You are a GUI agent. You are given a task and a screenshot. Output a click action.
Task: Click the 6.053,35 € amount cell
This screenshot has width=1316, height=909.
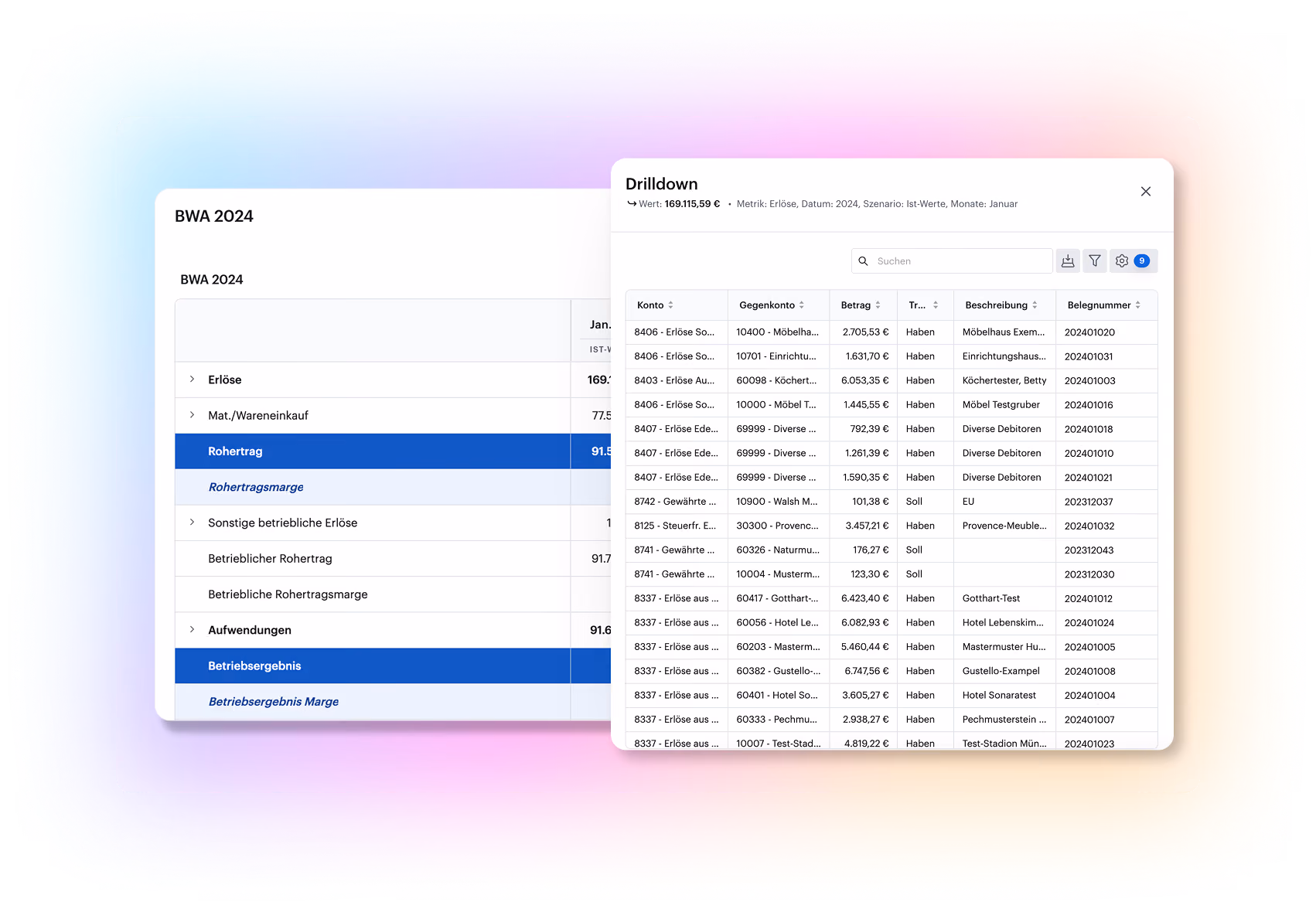[863, 380]
